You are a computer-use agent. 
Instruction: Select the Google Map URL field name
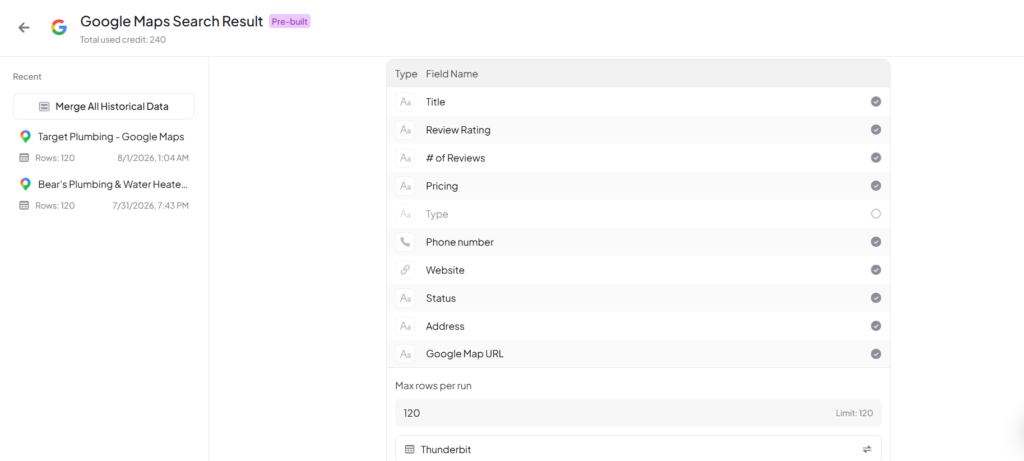tap(464, 354)
